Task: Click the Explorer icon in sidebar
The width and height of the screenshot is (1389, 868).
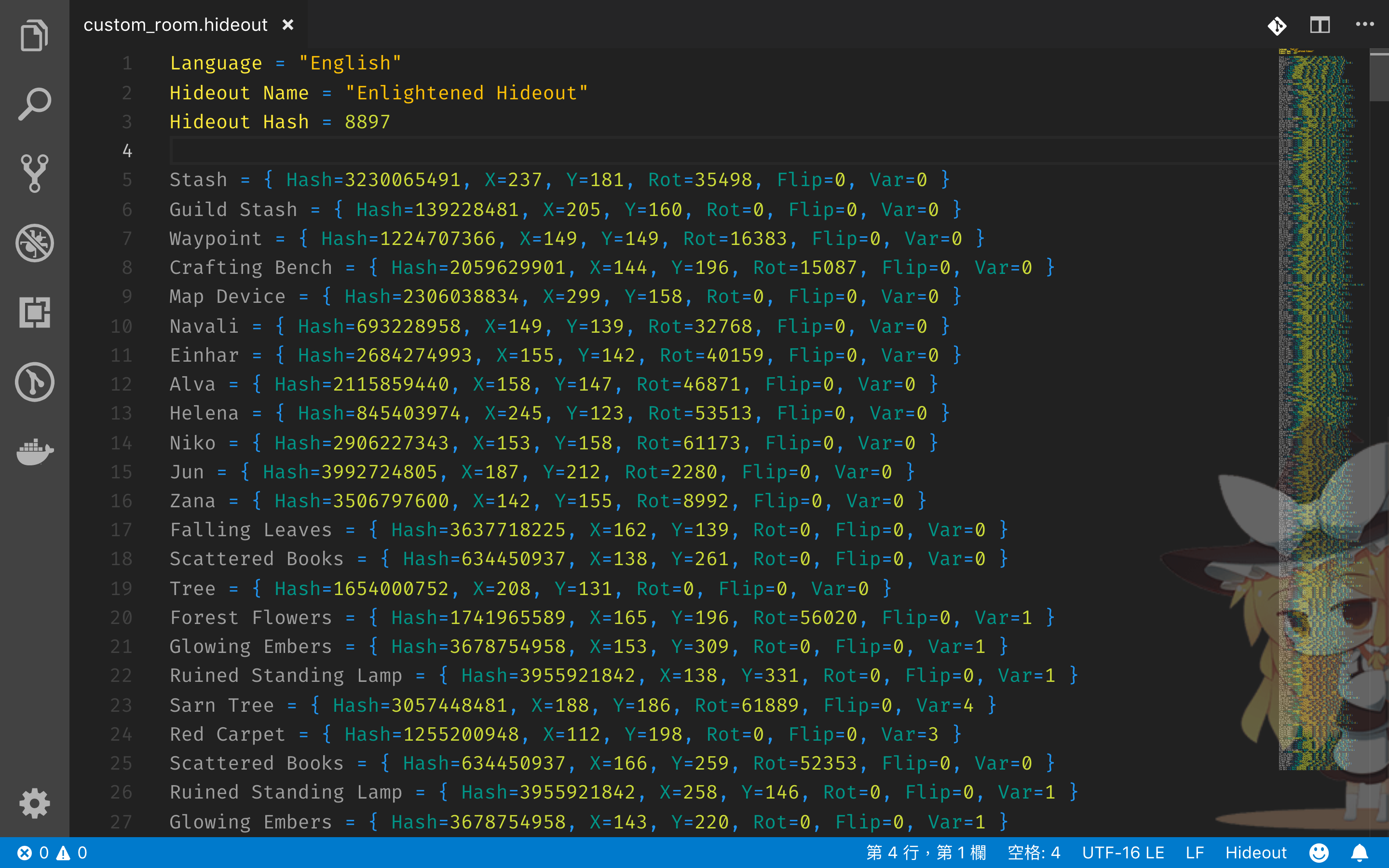Action: [33, 35]
